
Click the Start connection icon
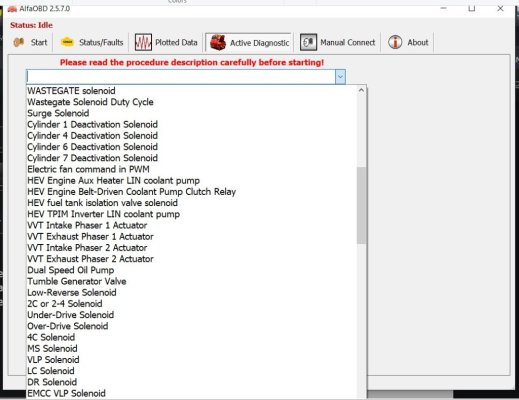[19, 42]
